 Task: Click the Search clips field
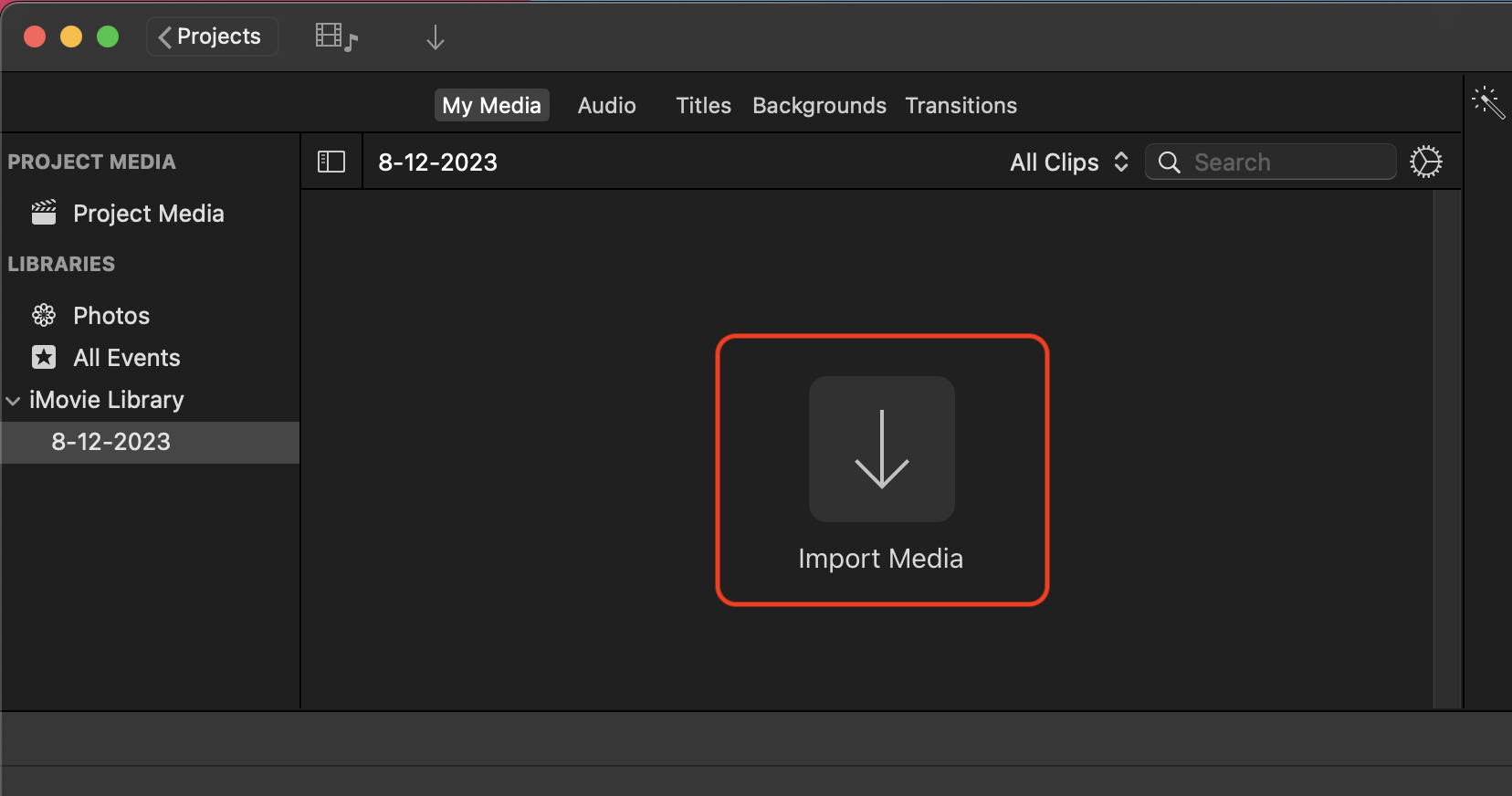click(1271, 162)
